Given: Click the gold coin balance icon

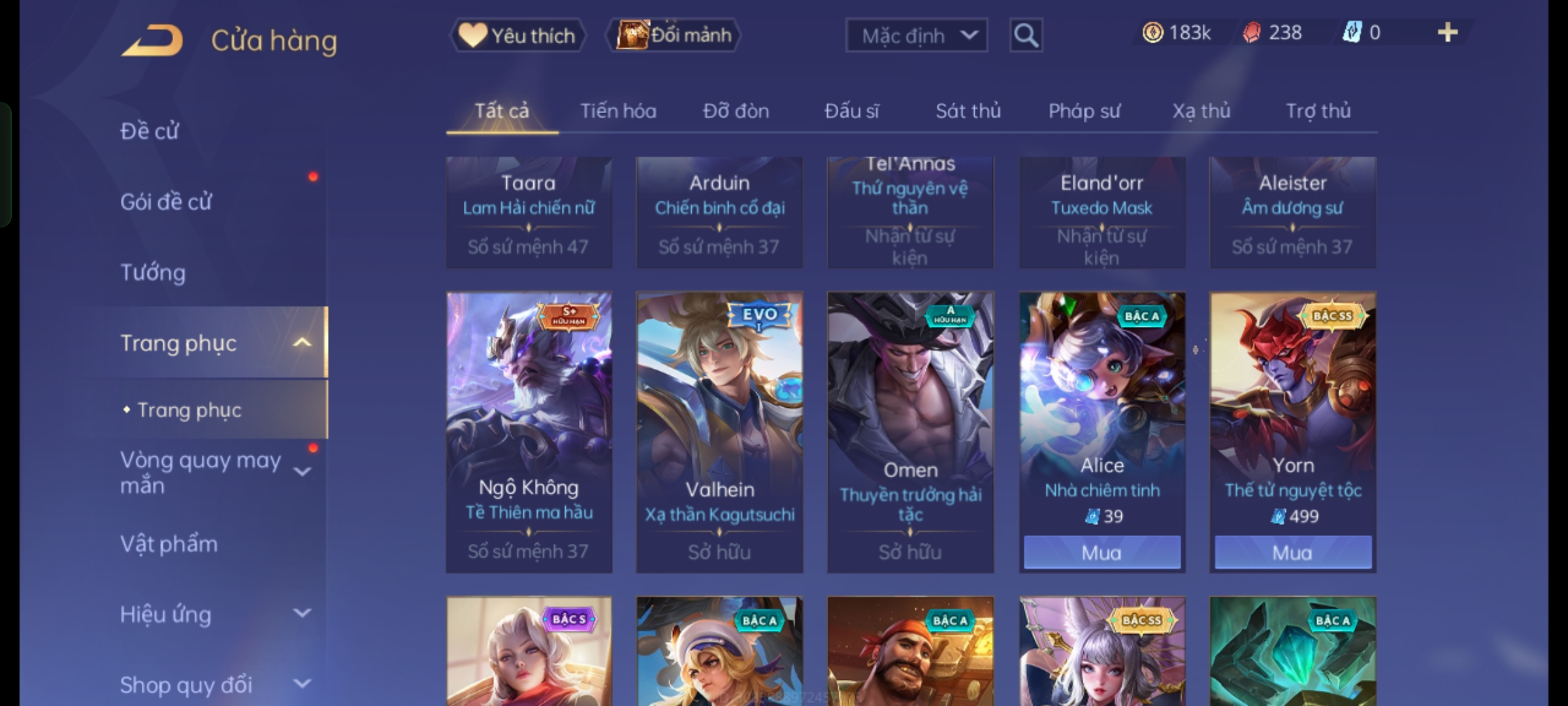Looking at the screenshot, I should tap(1152, 33).
